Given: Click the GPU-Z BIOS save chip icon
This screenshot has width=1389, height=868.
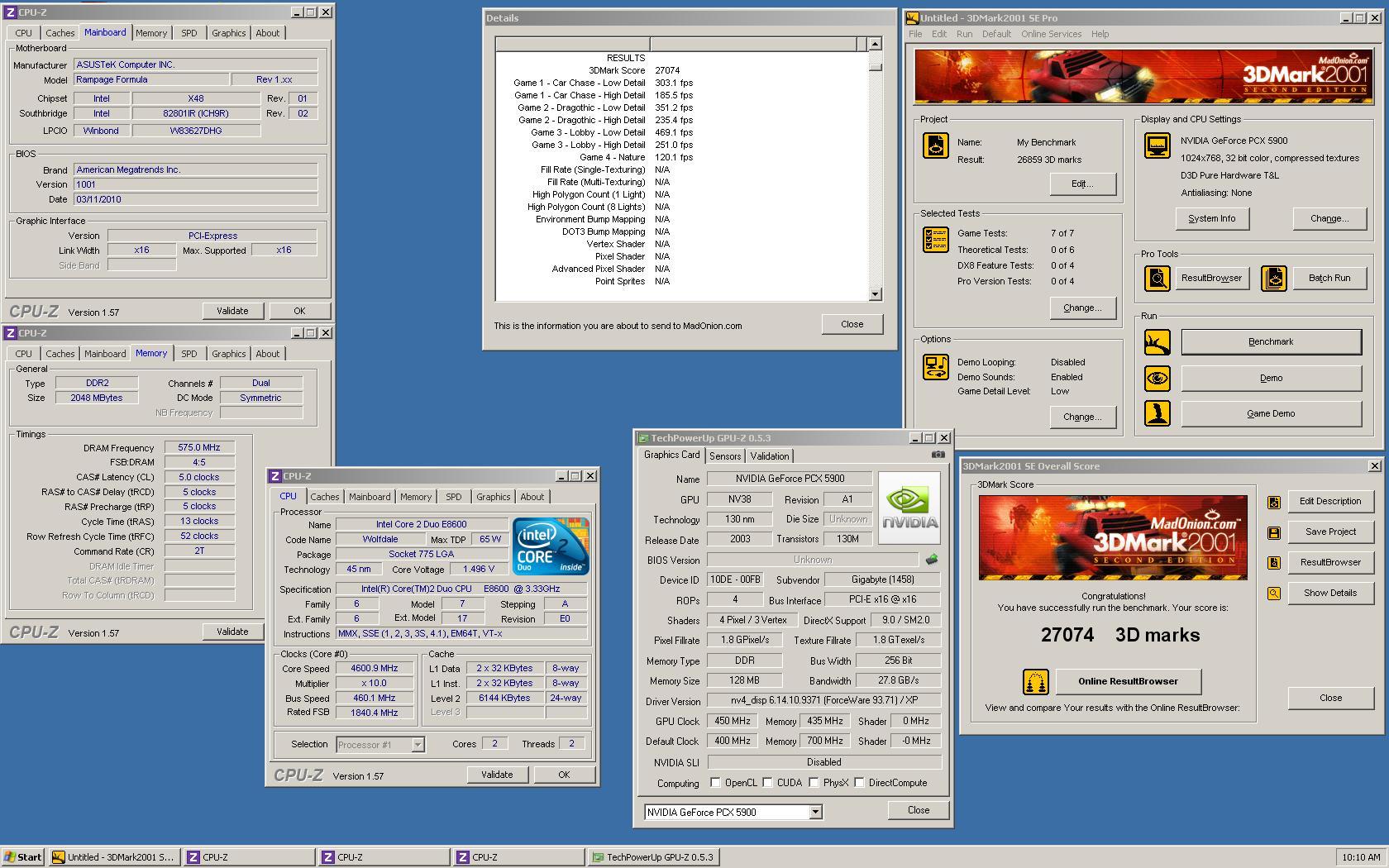Looking at the screenshot, I should [932, 560].
